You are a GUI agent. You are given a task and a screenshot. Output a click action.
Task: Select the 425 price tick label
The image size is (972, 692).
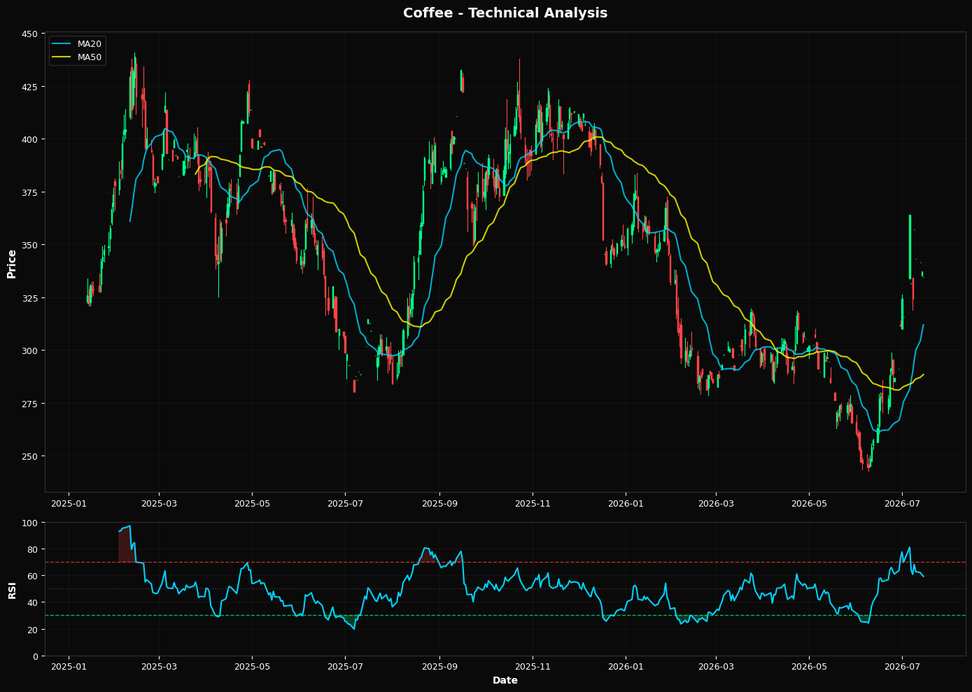30,86
